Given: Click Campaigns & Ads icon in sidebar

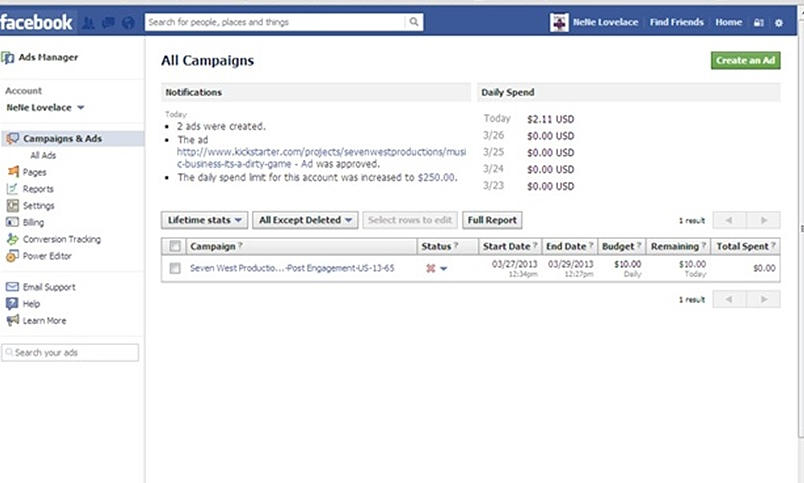Looking at the screenshot, I should [12, 138].
